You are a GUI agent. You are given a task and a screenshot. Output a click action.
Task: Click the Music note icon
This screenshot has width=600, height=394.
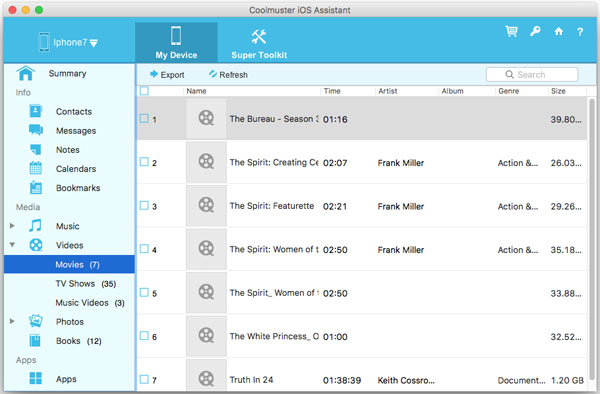[x=35, y=225]
